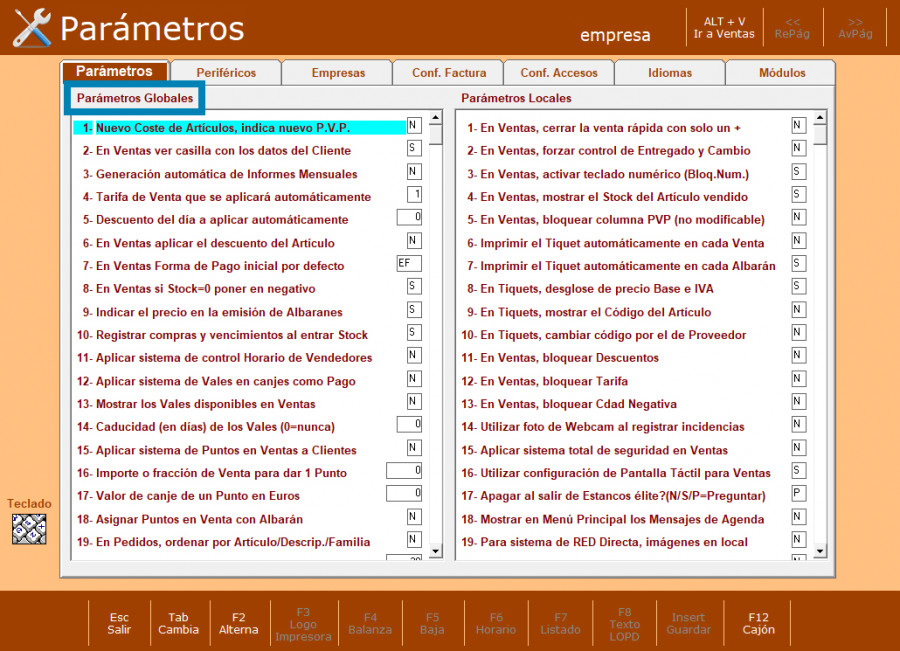Image resolution: width=900 pixels, height=651 pixels.
Task: Click ALT+V Ir a Ventas button
Action: point(724,28)
